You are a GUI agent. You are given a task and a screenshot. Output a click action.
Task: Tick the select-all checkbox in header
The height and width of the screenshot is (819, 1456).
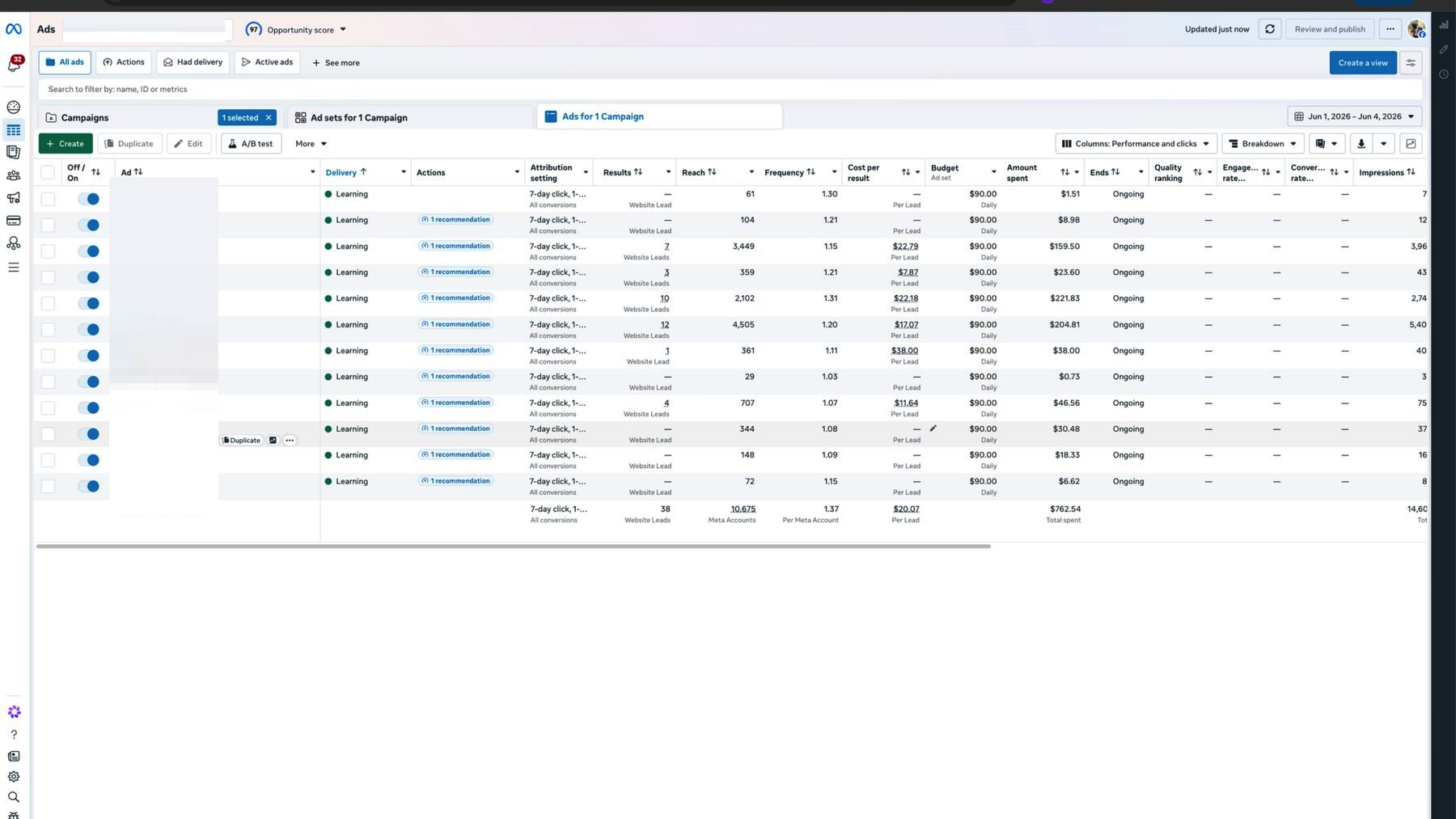click(x=48, y=172)
